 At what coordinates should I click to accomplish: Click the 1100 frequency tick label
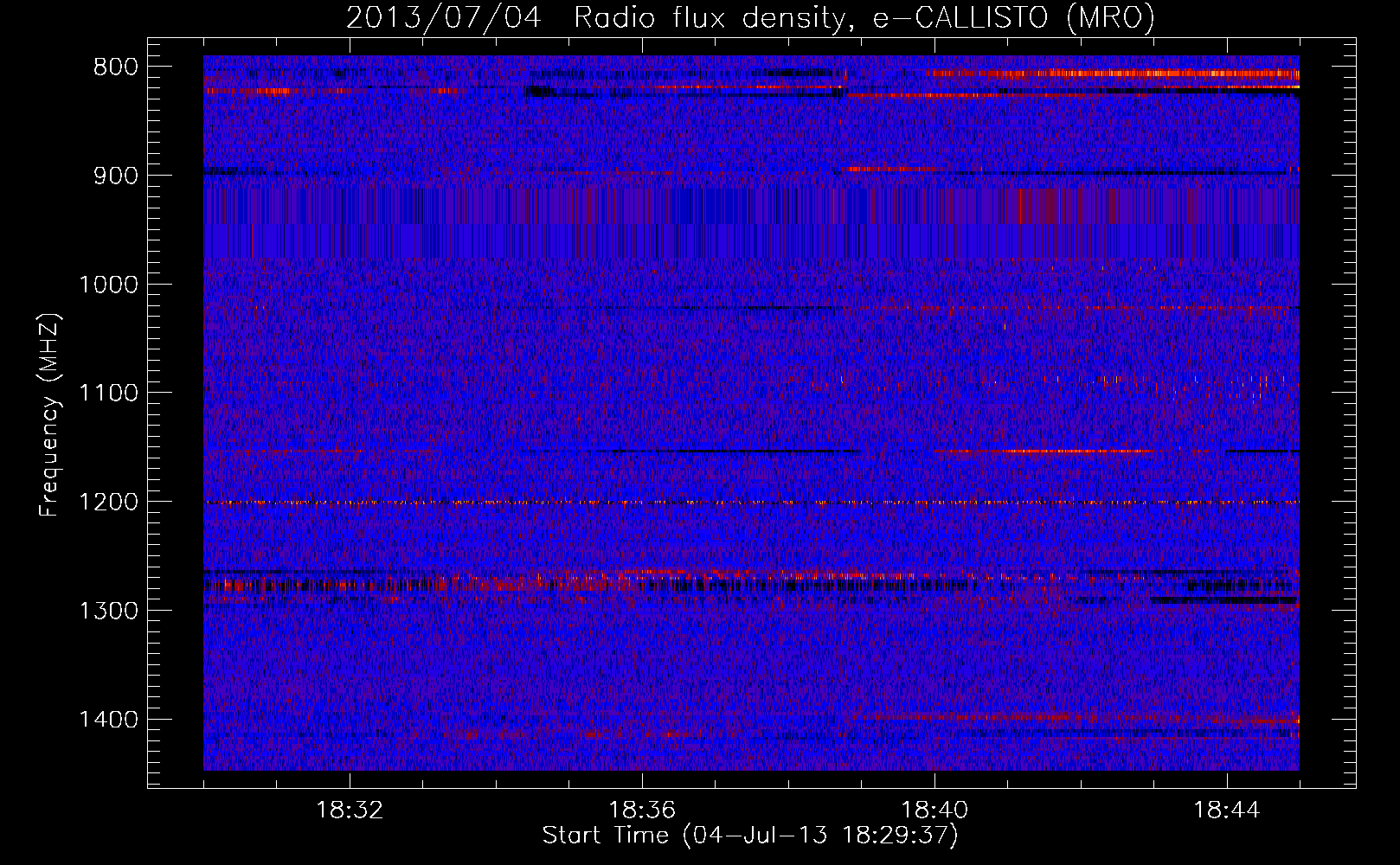108,393
